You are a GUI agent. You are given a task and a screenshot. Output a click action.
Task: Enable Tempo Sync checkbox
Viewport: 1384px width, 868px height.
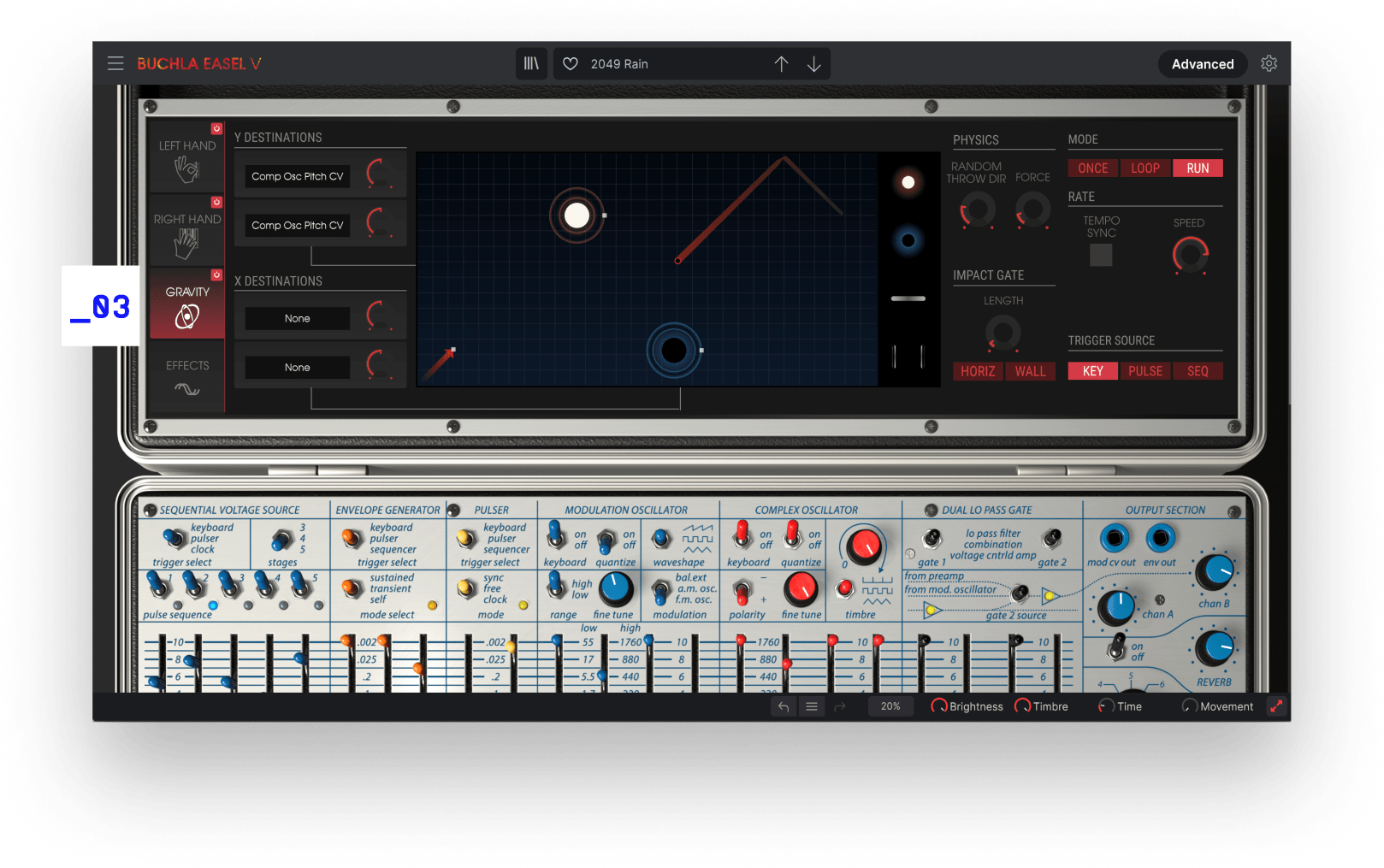(x=1101, y=255)
